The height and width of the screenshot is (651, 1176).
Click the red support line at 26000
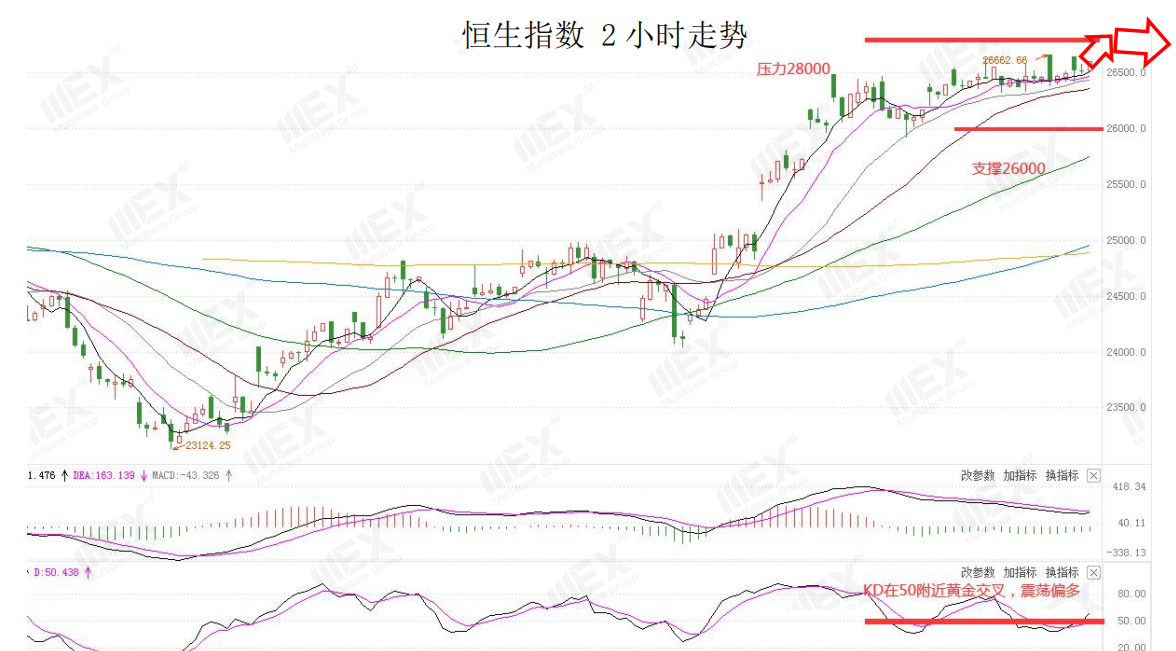tap(1028, 129)
